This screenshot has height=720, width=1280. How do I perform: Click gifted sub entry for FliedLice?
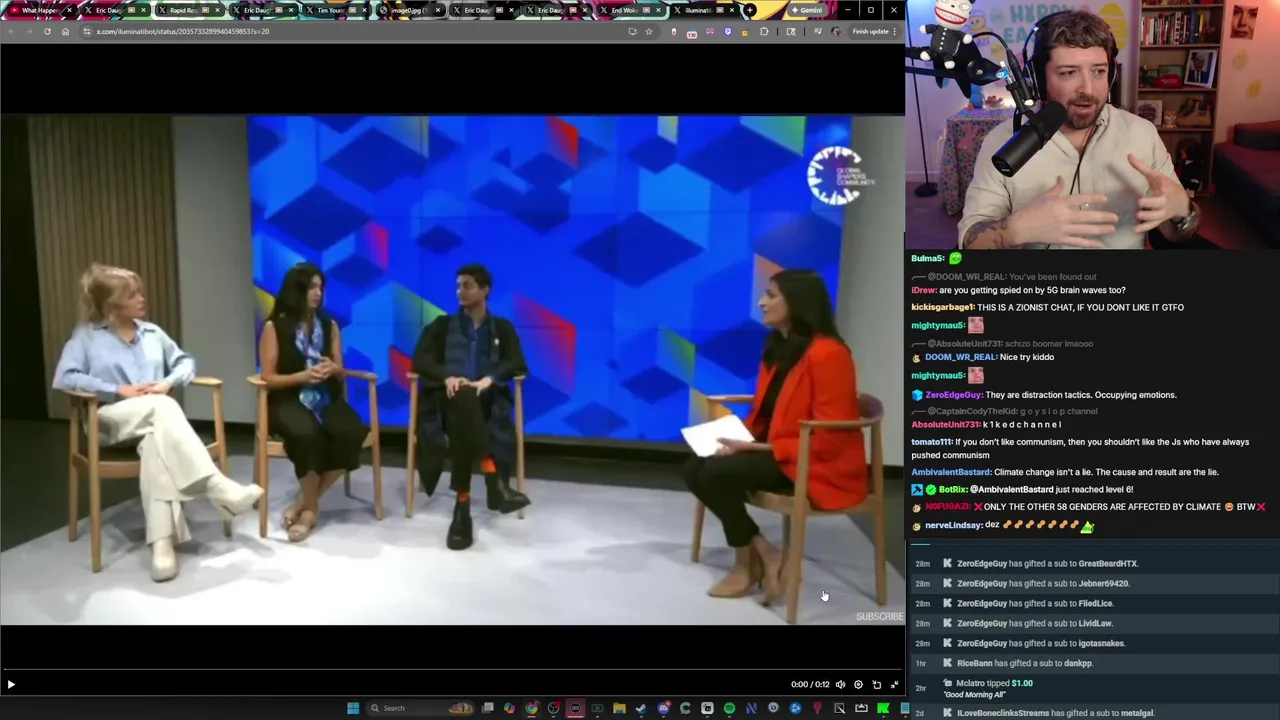tap(1035, 603)
